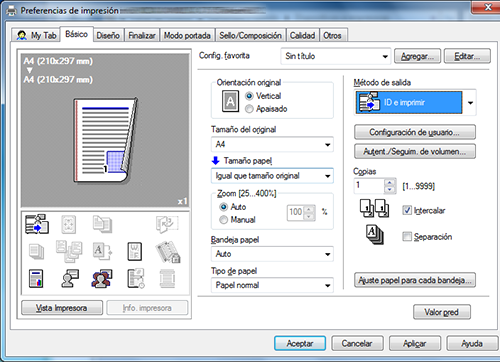Click the greyed overlapping pages icon

(x=102, y=224)
